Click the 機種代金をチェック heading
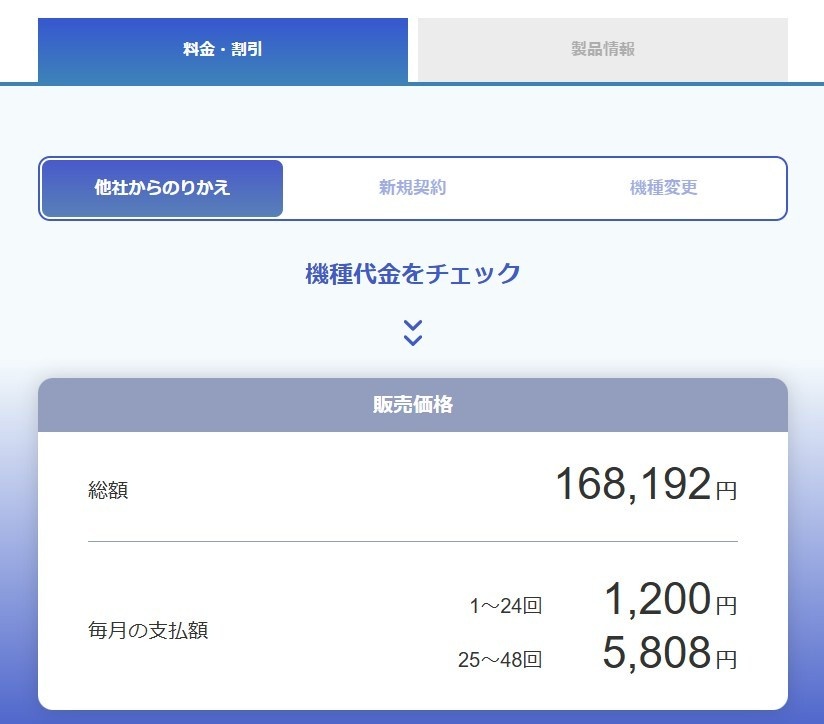The image size is (824, 724). click(412, 273)
